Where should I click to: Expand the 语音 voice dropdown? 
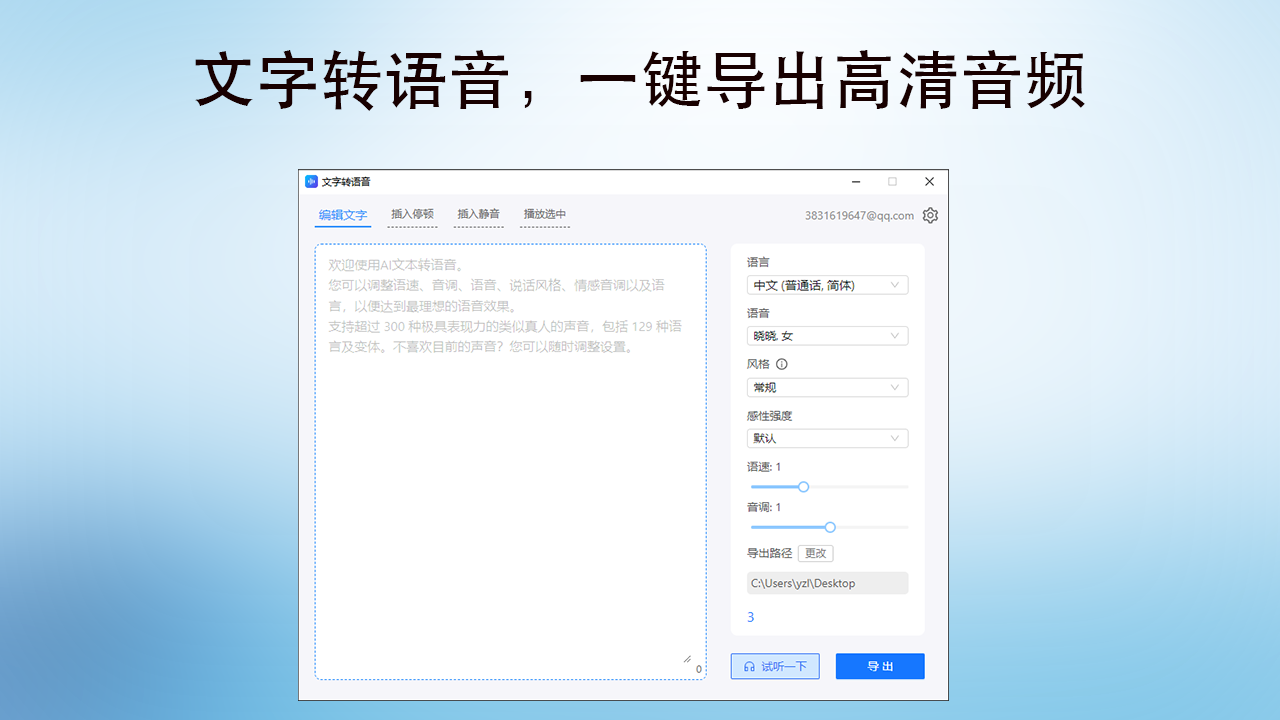(x=827, y=336)
